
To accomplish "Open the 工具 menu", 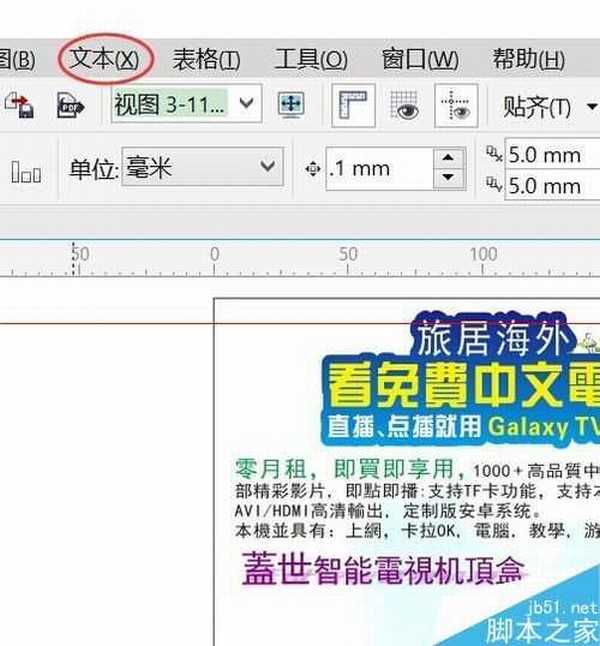I will click(x=311, y=59).
